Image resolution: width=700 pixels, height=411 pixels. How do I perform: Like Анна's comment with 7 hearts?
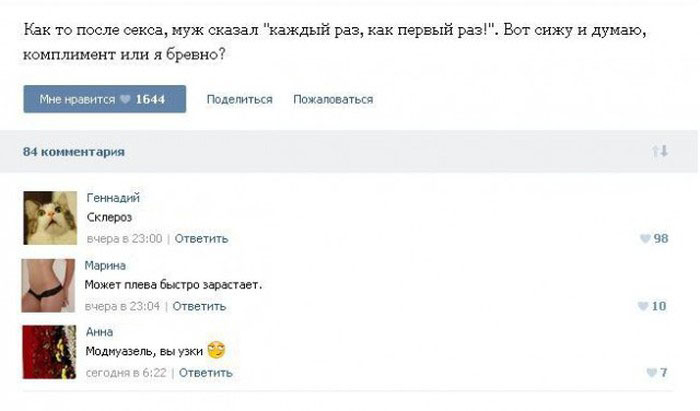coord(657,372)
